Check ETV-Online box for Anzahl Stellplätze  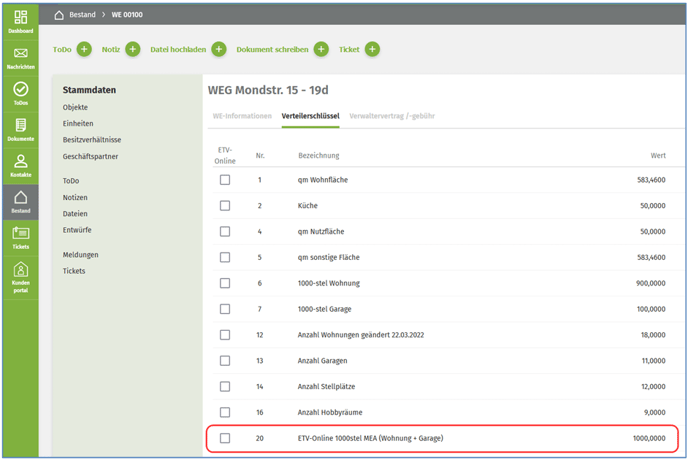pyautogui.click(x=225, y=386)
